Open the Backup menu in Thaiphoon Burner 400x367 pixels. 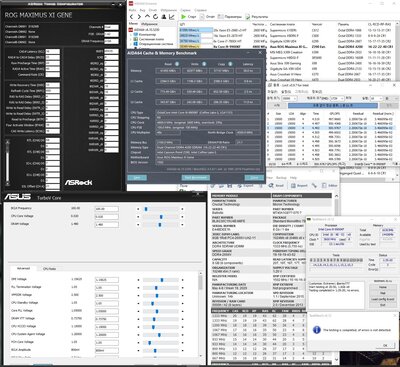[x=281, y=178]
